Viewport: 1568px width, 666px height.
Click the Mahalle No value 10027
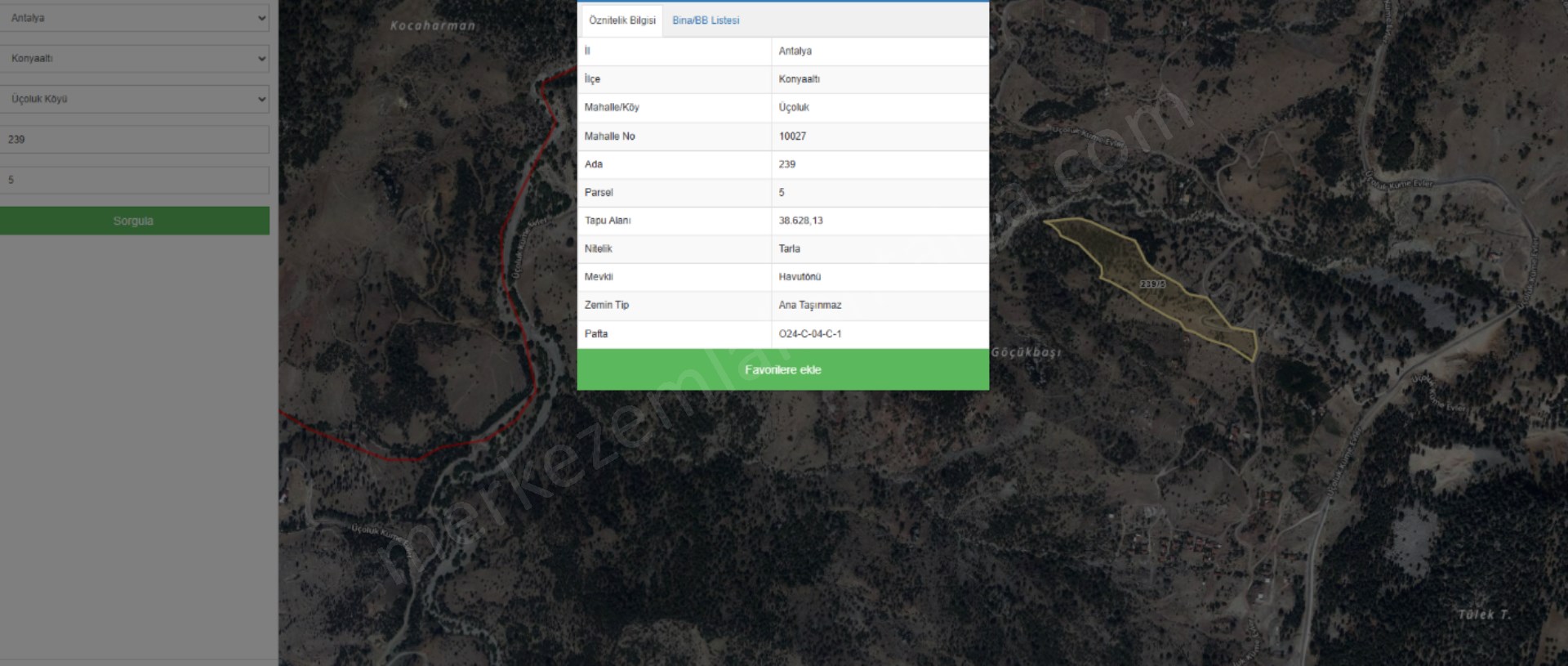click(792, 136)
